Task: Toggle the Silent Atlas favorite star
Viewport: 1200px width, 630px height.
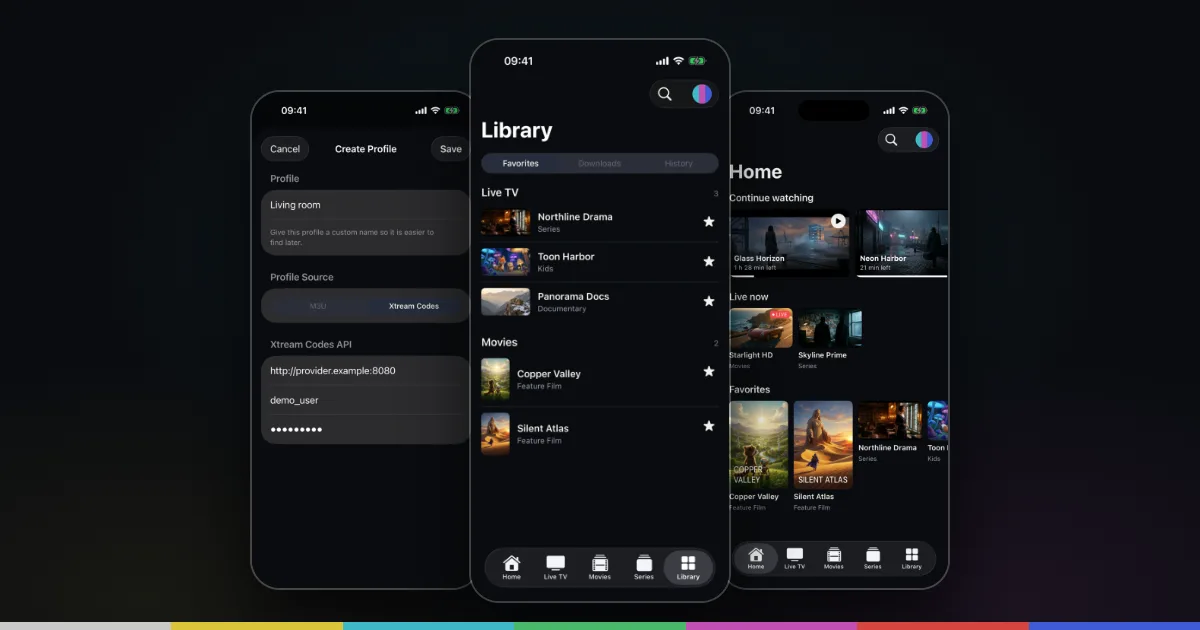Action: pos(709,426)
